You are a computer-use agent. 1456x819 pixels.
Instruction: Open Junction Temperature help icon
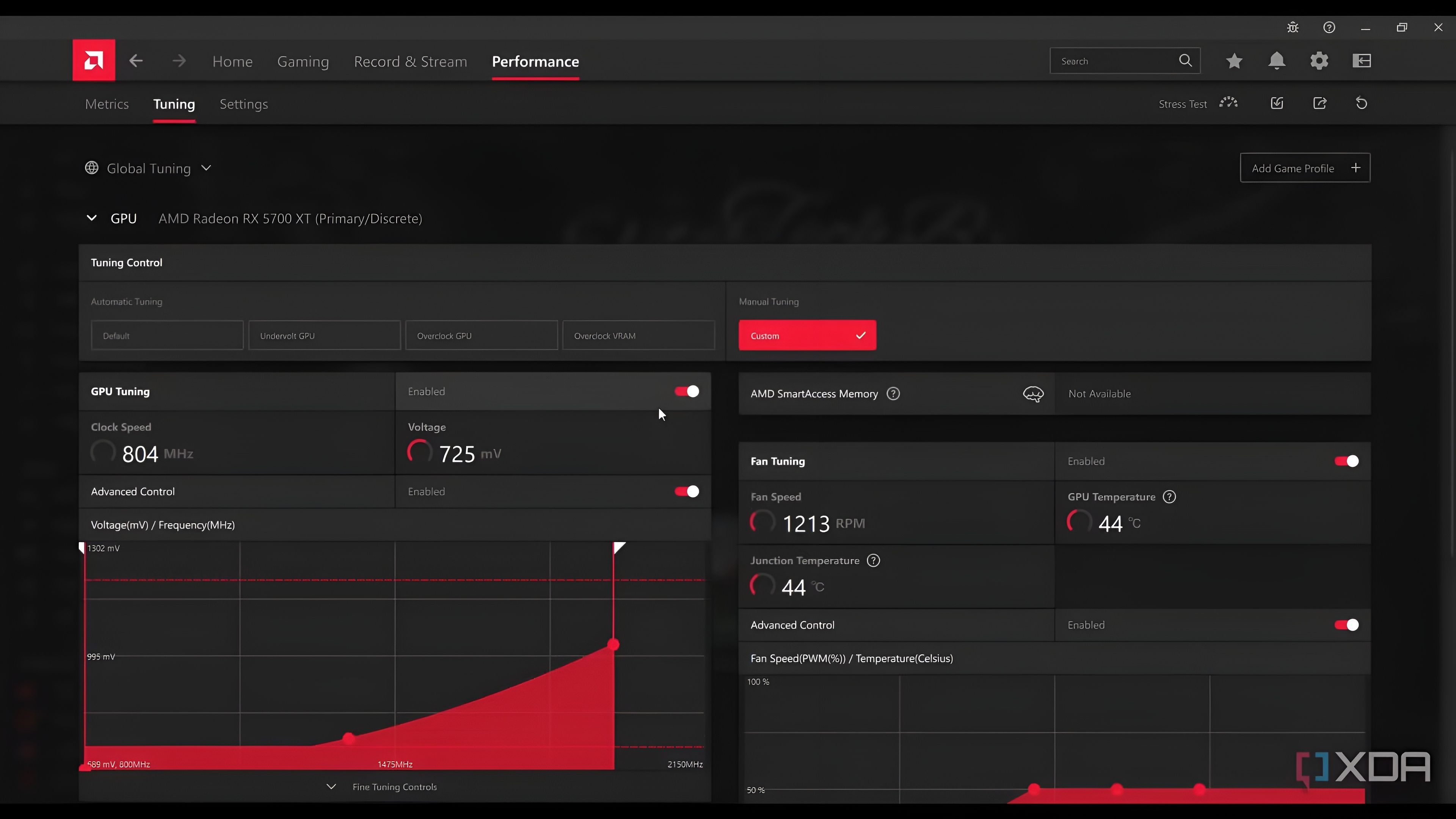click(873, 561)
